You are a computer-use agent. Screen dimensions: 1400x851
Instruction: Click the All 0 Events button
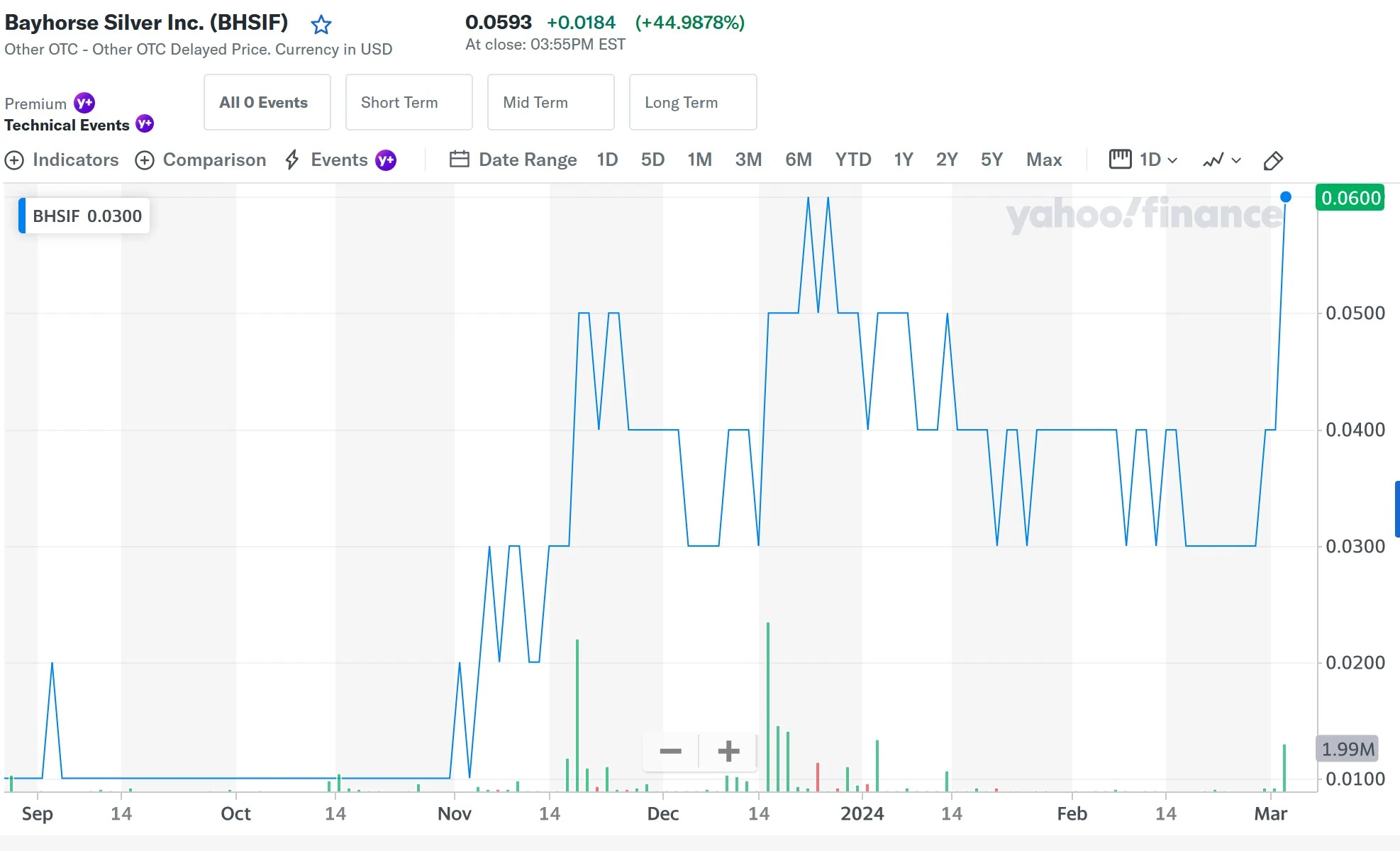[267, 102]
